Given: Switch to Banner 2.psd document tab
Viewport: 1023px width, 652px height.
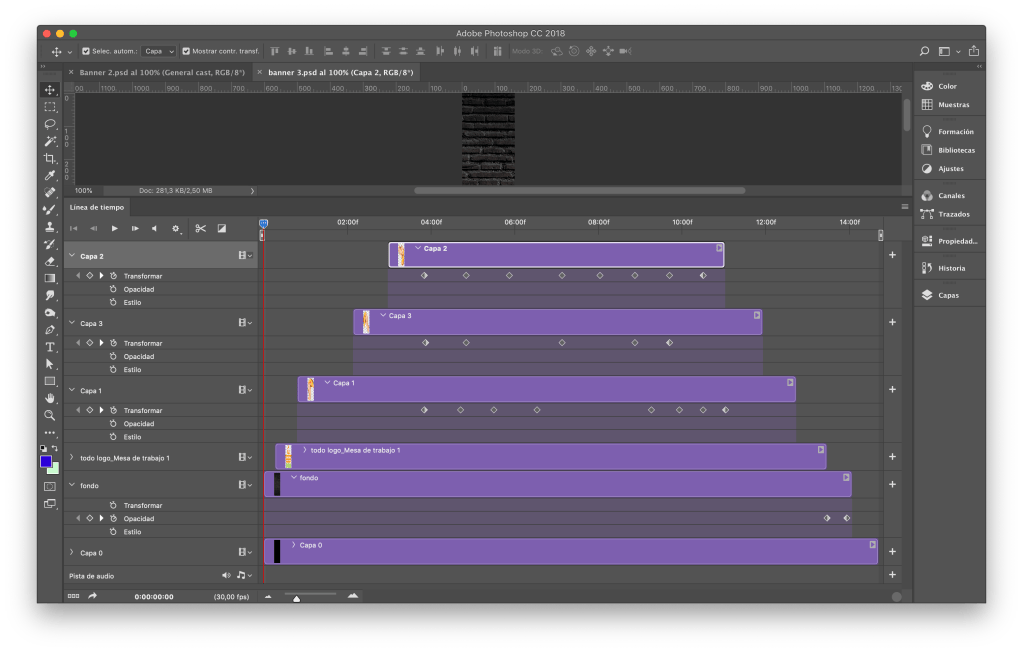Looking at the screenshot, I should coord(162,72).
